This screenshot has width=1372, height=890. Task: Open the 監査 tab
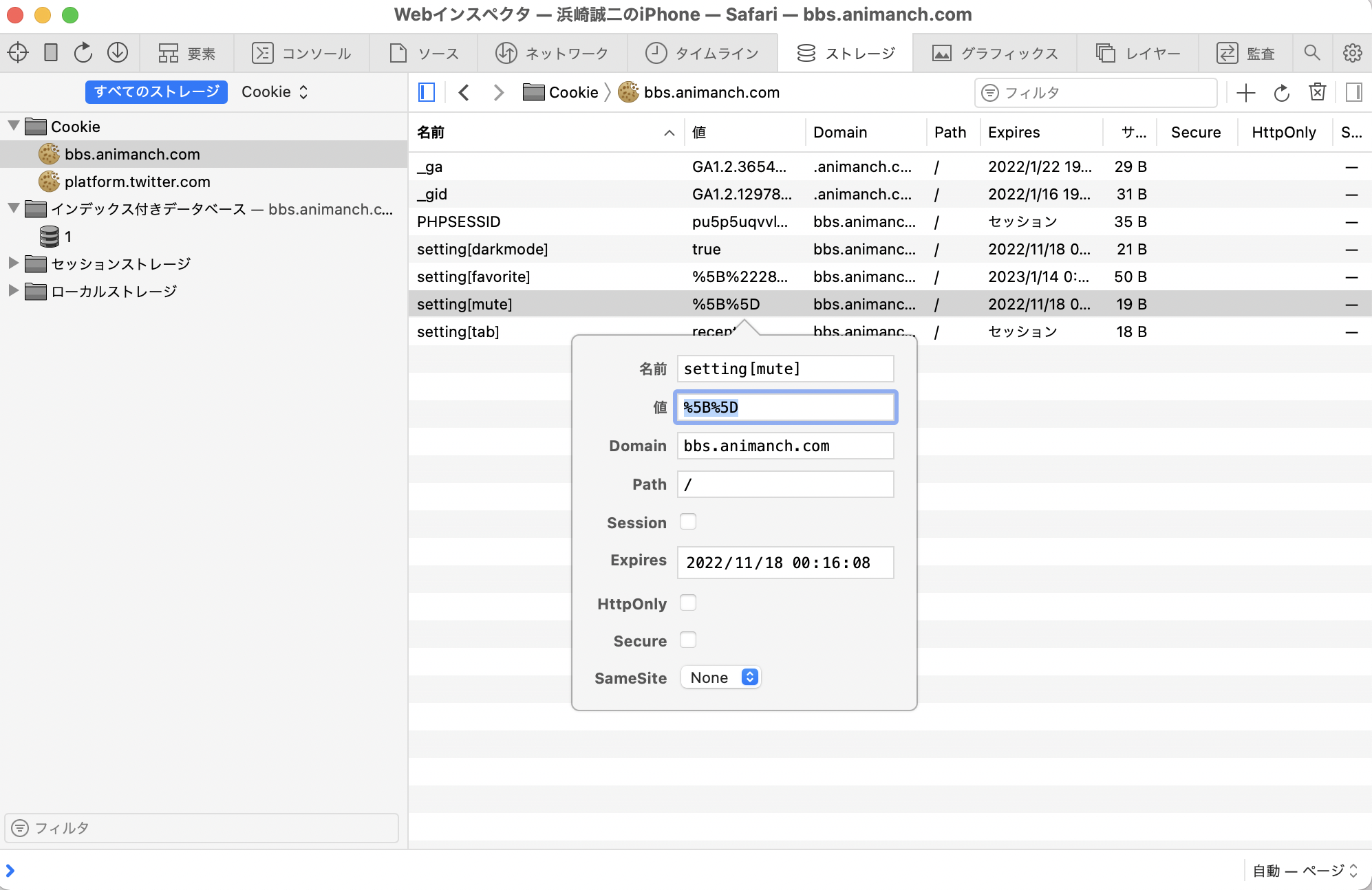(x=1246, y=53)
